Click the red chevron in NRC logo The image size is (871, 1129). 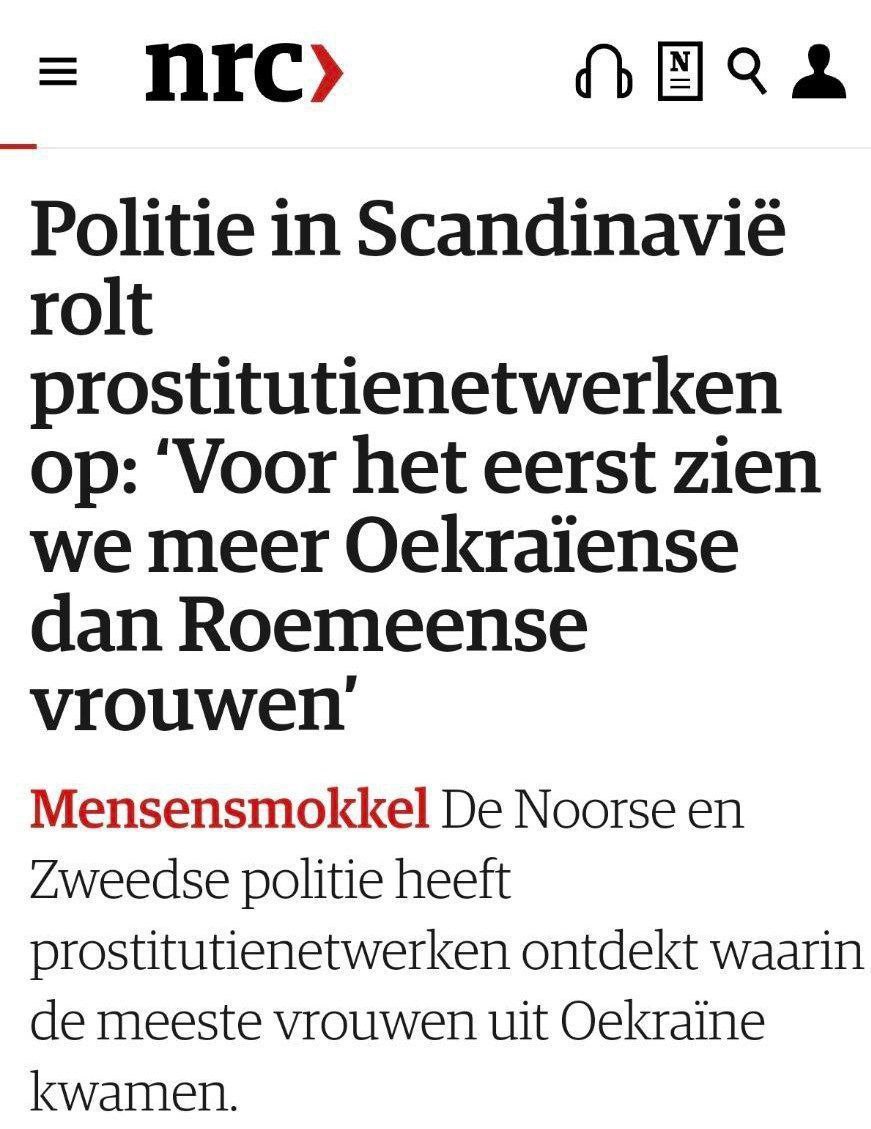tap(328, 72)
